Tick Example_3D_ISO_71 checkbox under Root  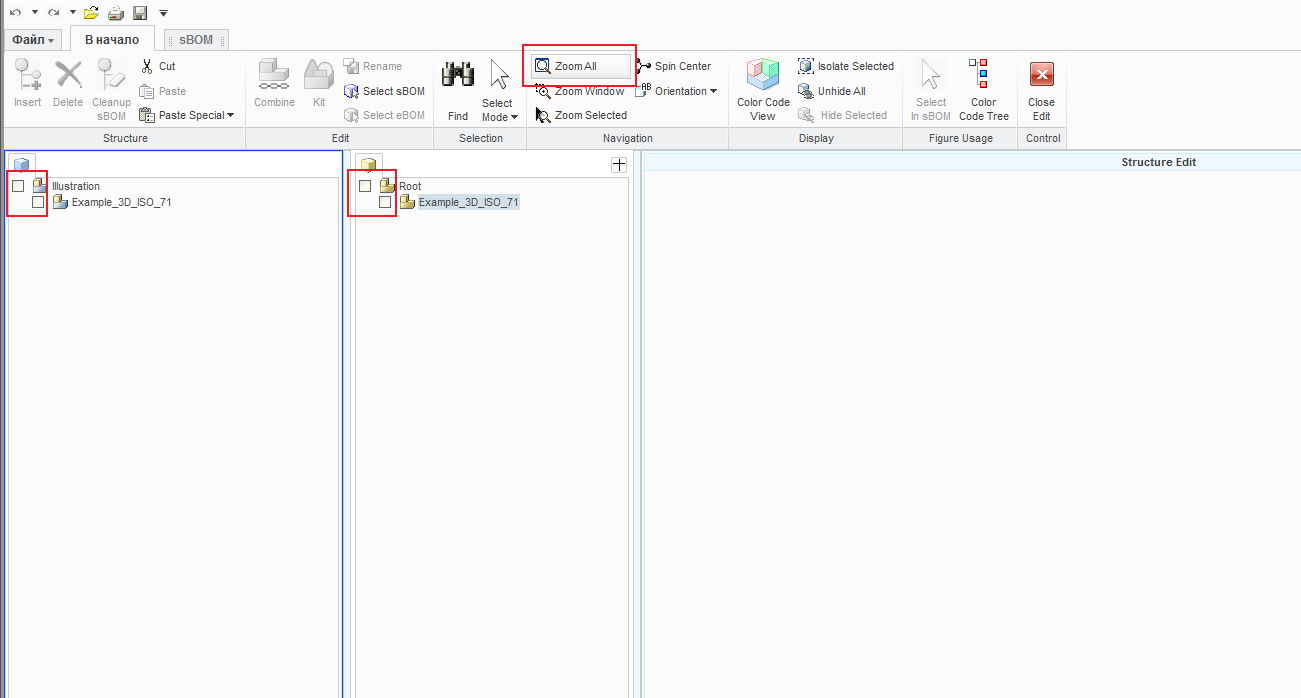(x=385, y=202)
